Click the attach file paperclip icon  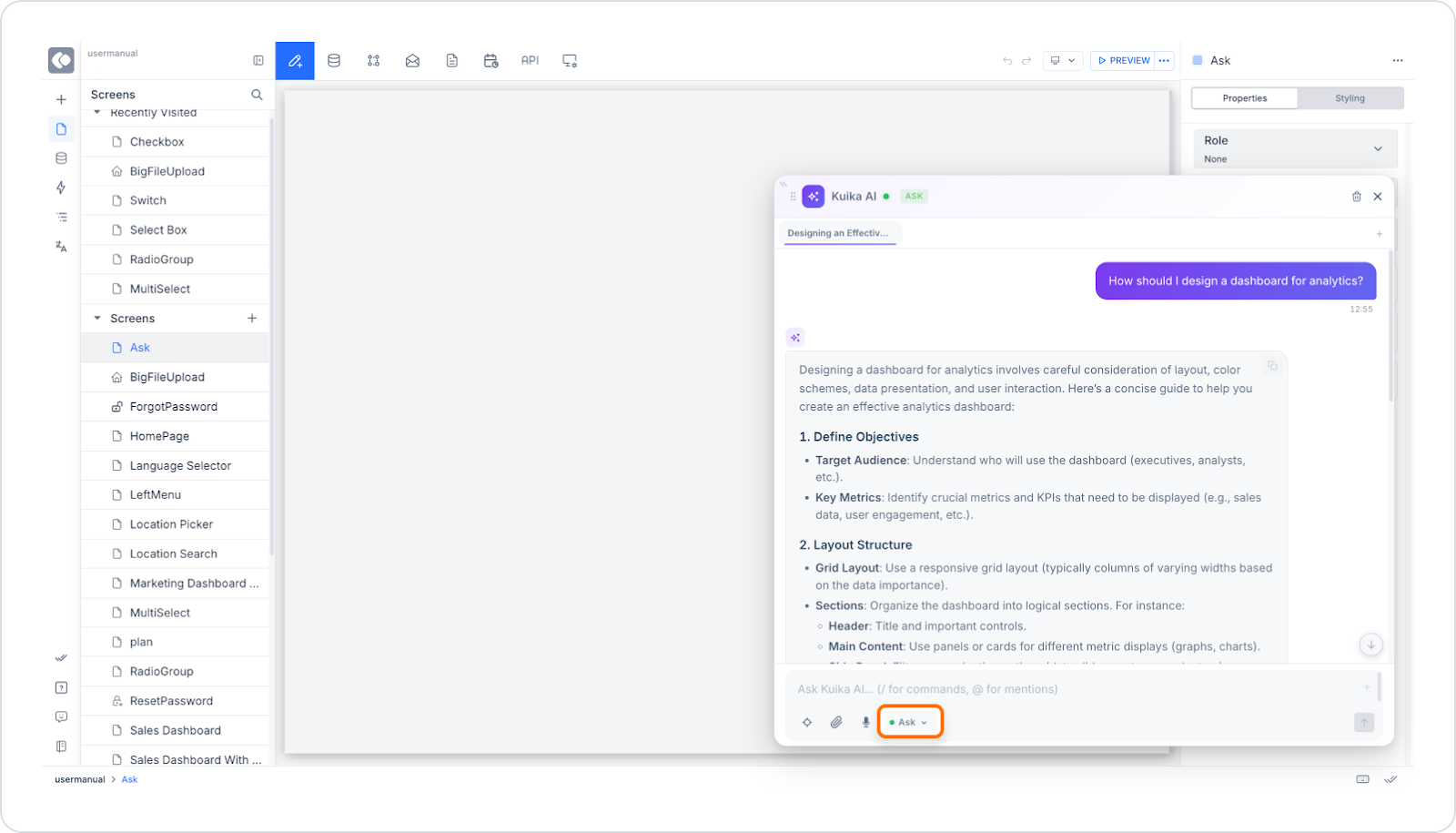coord(836,722)
